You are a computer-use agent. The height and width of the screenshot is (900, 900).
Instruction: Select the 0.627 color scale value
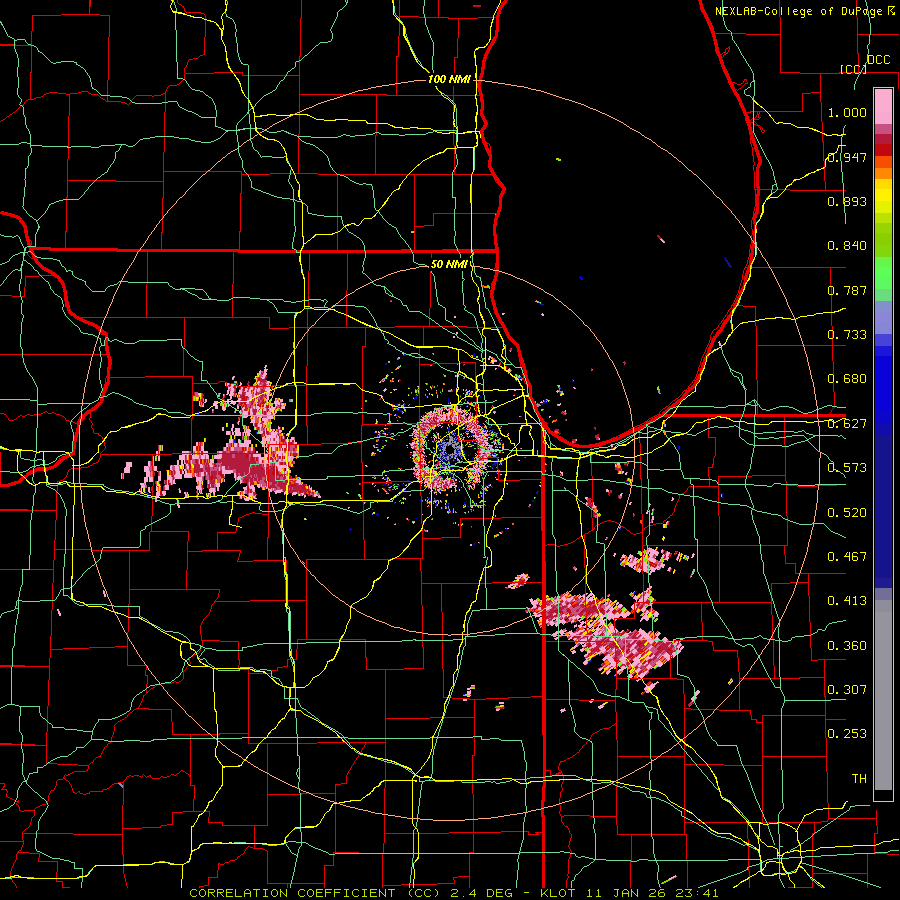click(847, 424)
